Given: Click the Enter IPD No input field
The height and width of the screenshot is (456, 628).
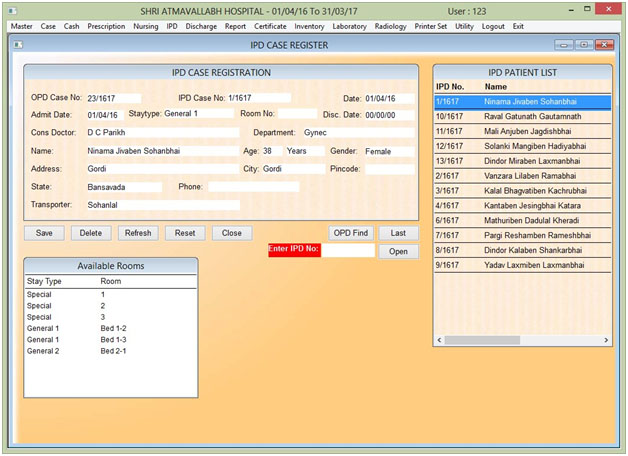Looking at the screenshot, I should pos(348,250).
